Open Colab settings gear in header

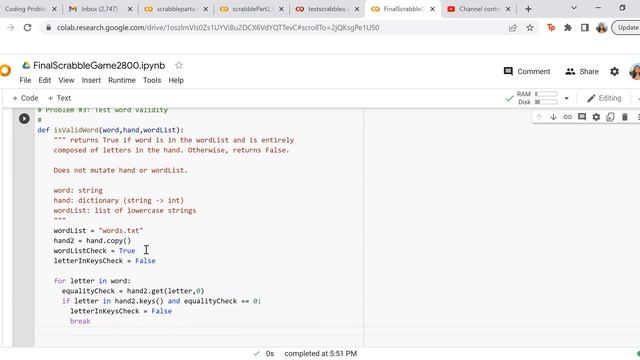614,71
